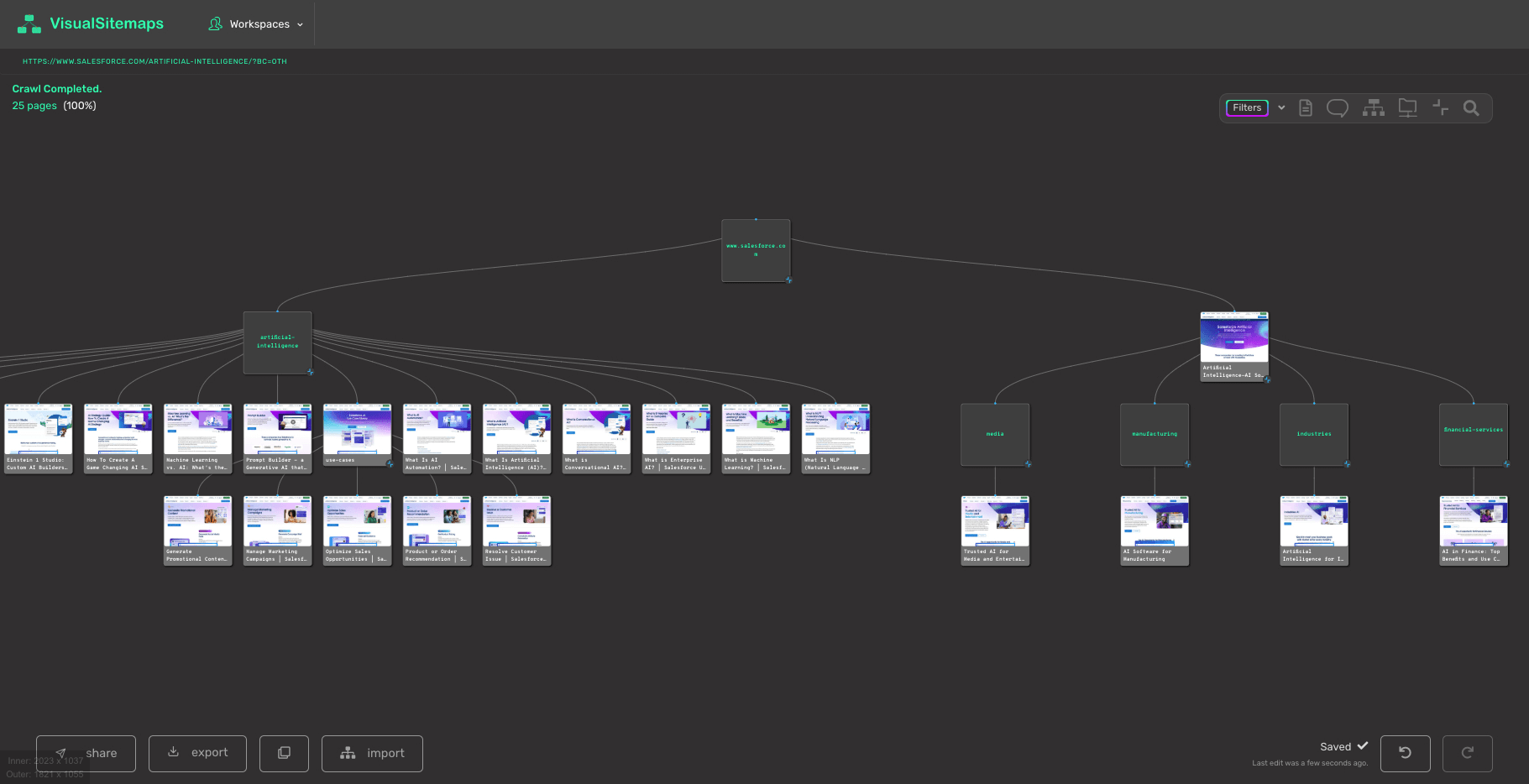Click the 25 pages link
The height and width of the screenshot is (784, 1529).
pyautogui.click(x=34, y=106)
